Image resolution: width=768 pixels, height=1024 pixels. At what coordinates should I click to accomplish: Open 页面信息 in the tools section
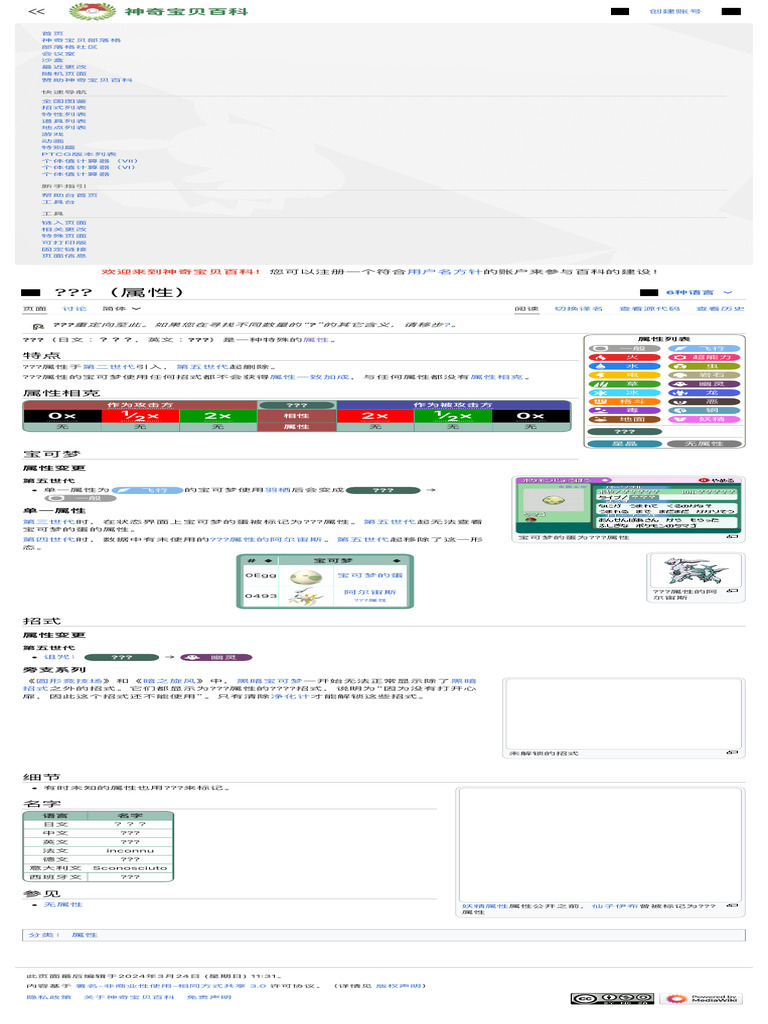point(64,255)
